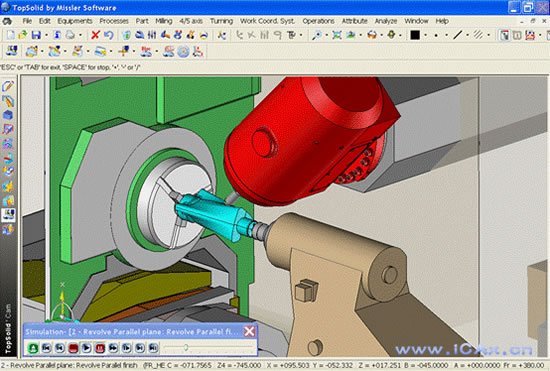Screen dimensions: 550x371
Task: Click the green joystick view icon
Action: click(x=391, y=35)
